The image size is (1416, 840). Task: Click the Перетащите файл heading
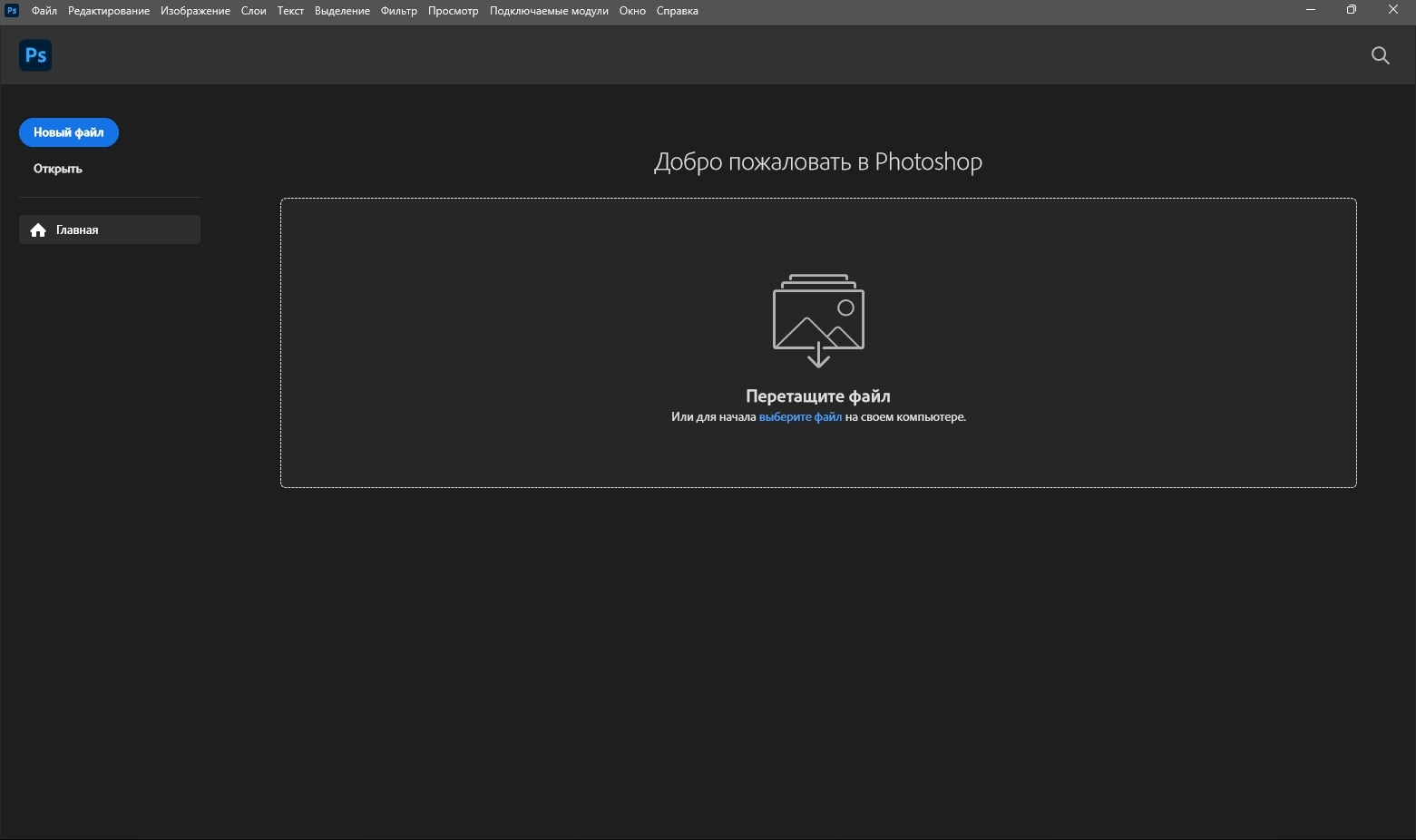coord(818,396)
